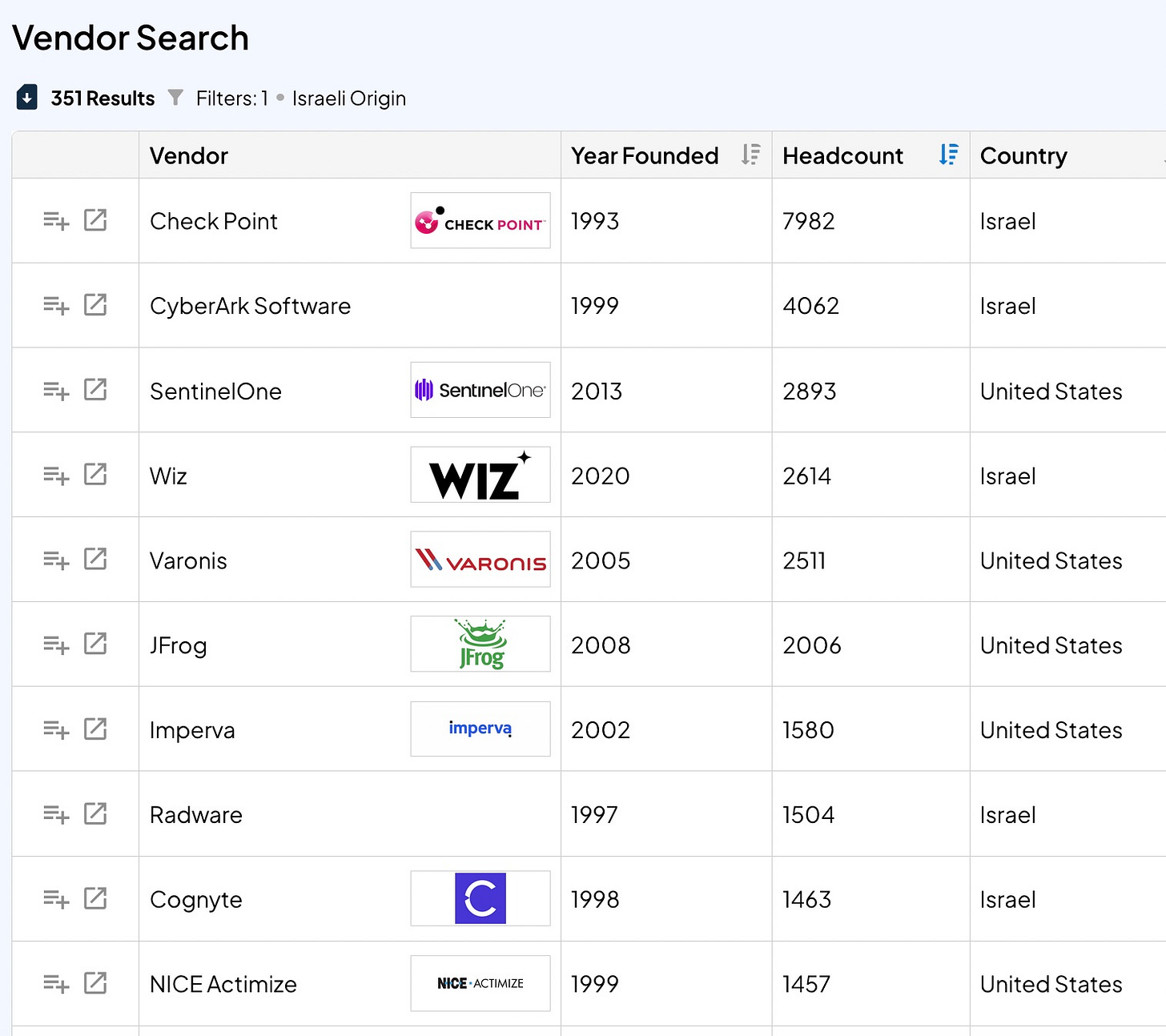Click vendor name SentinelOne
Image resolution: width=1166 pixels, height=1036 pixels.
(x=215, y=391)
